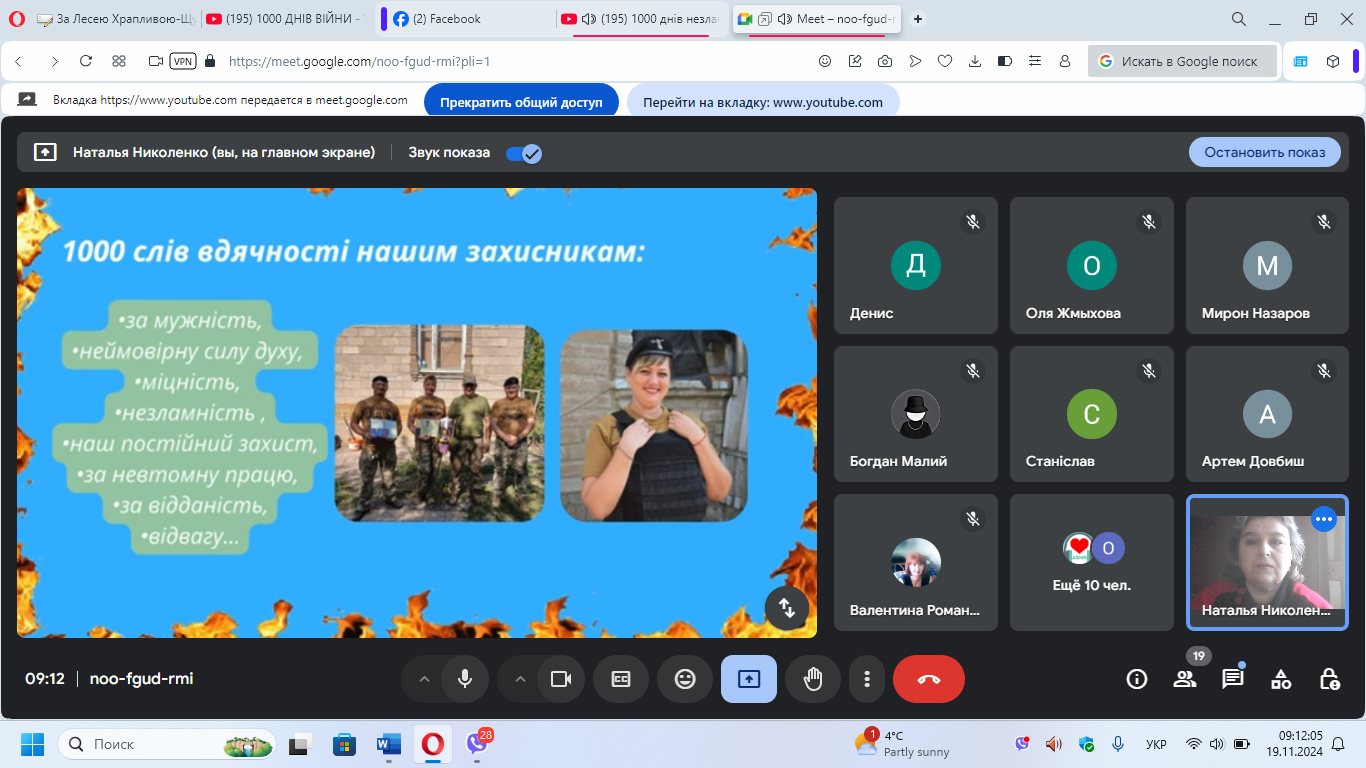Leave the call with red hangup button
The height and width of the screenshot is (768, 1366).
point(929,679)
